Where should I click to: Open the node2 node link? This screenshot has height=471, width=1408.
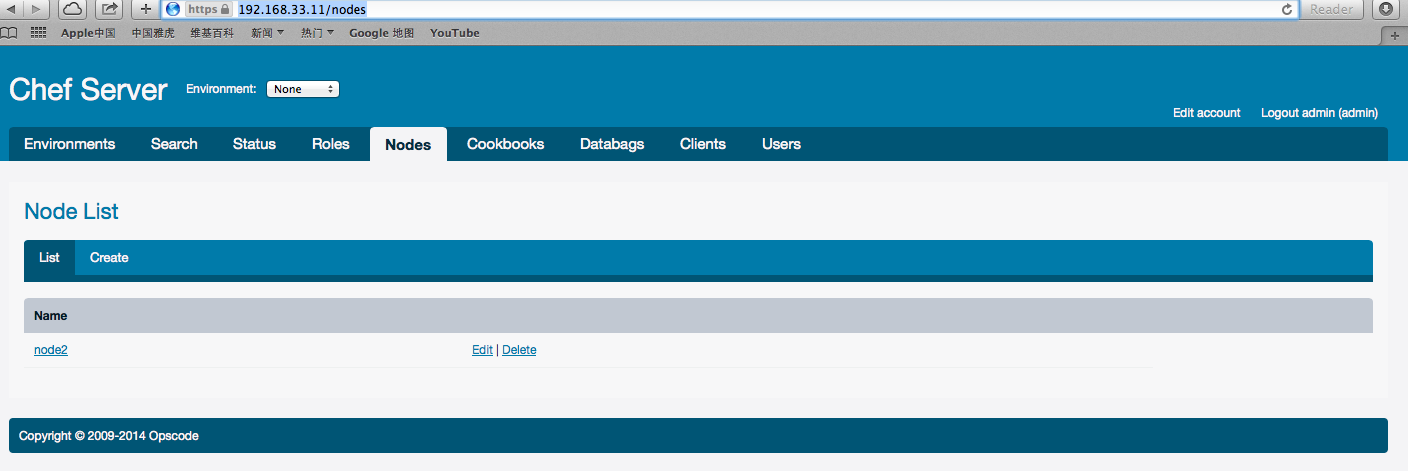(51, 350)
